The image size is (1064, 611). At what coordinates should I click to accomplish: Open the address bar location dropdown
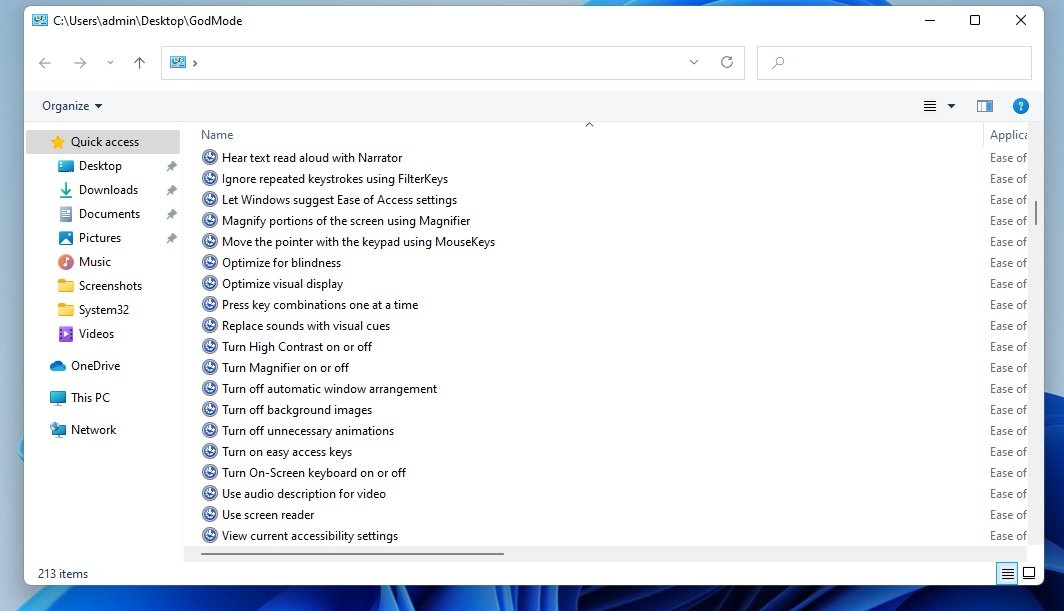(x=694, y=62)
